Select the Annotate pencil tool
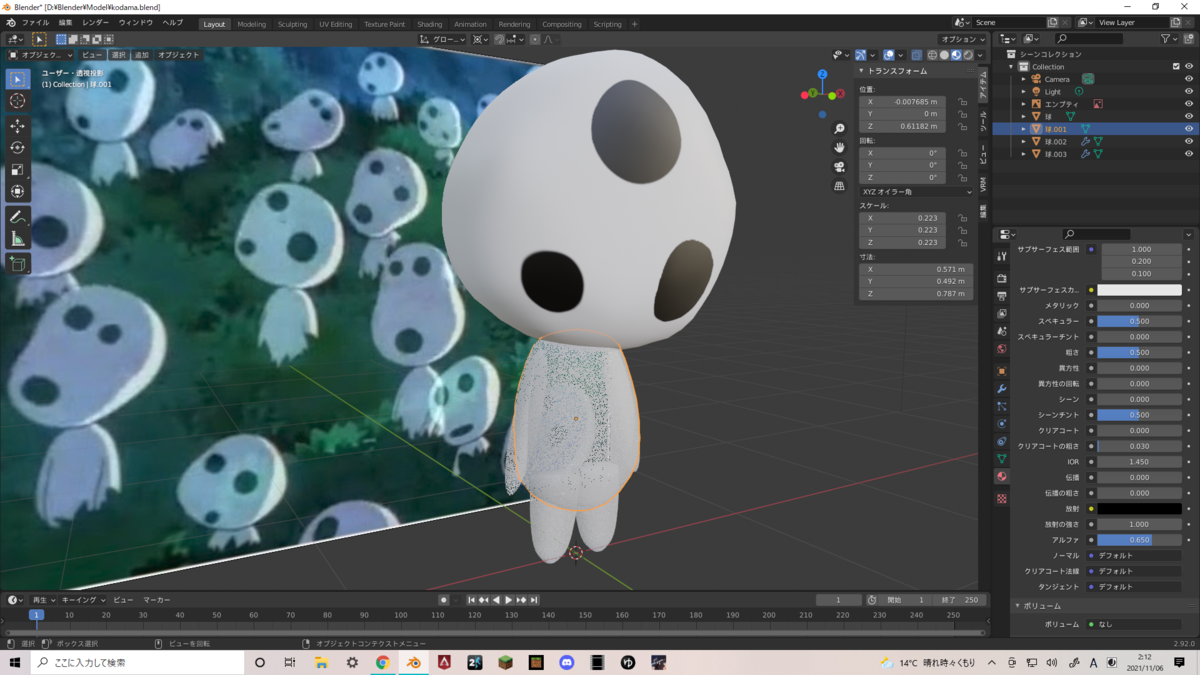1200x675 pixels. coord(17,217)
